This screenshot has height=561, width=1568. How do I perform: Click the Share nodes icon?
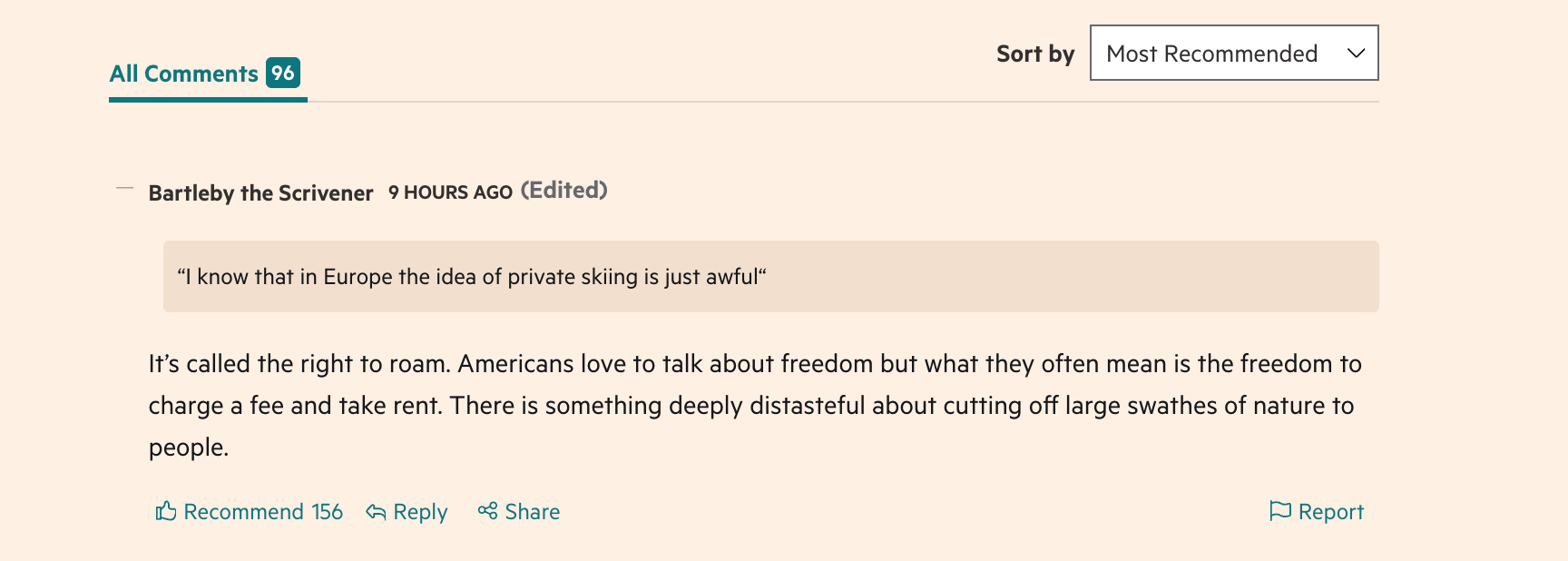tap(487, 511)
